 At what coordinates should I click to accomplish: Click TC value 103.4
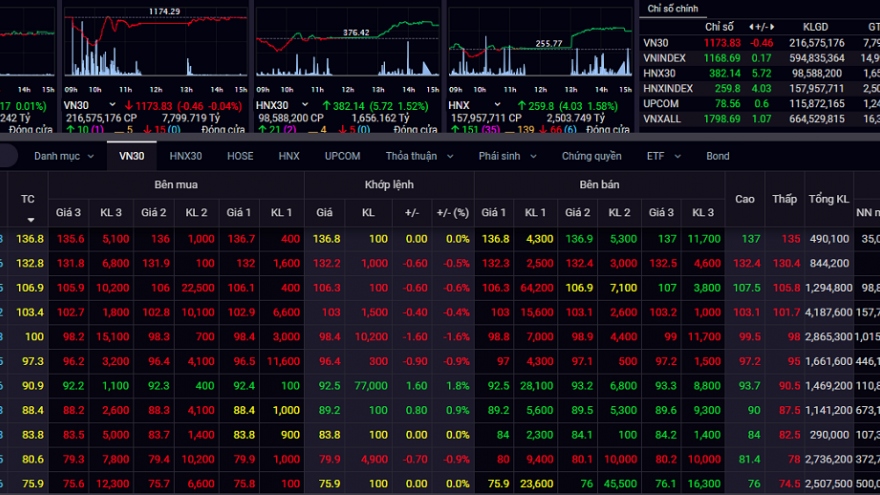point(30,312)
